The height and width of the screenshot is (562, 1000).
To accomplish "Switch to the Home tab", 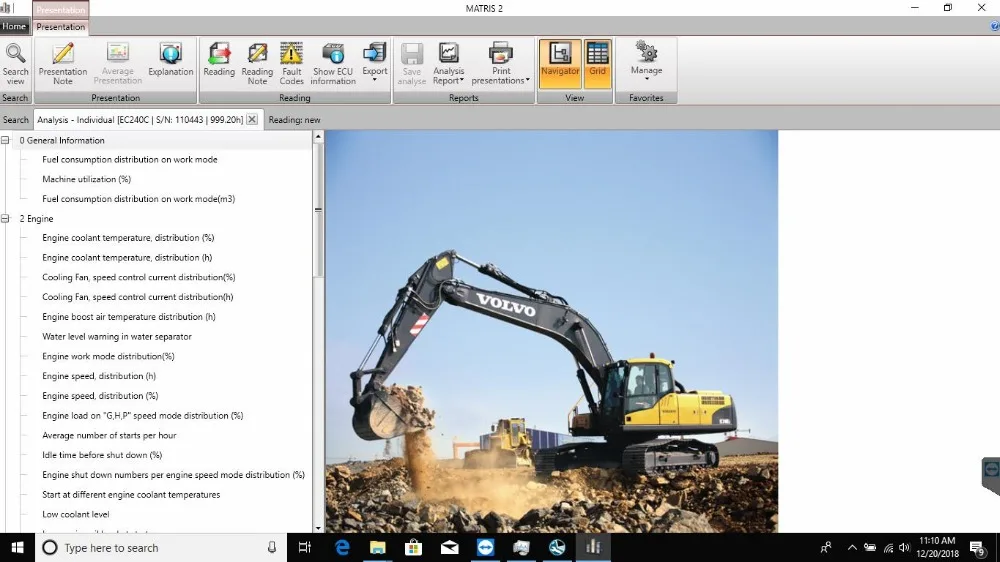I will point(14,27).
